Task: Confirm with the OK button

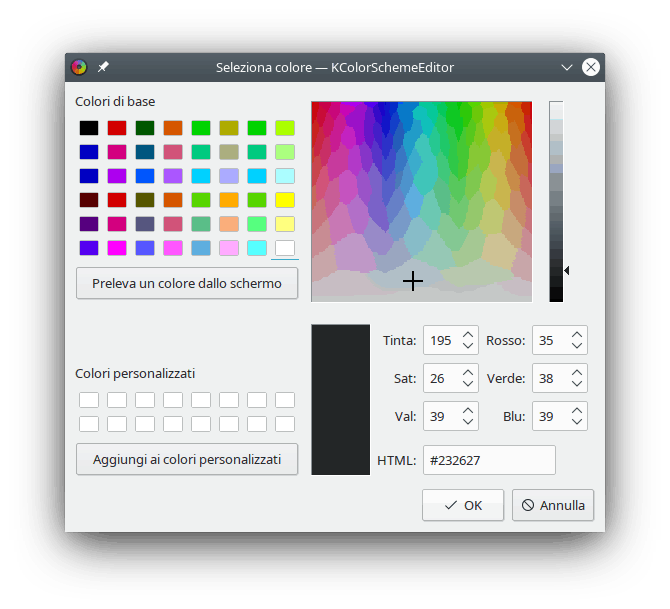Action: [463, 505]
